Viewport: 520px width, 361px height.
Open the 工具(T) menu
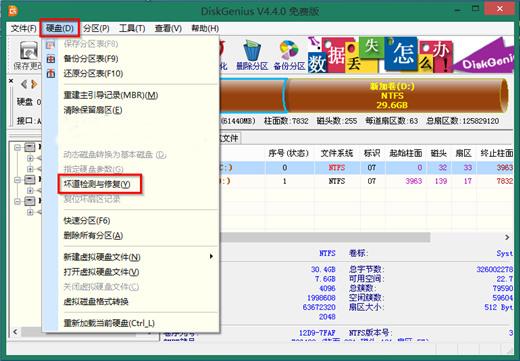132,28
